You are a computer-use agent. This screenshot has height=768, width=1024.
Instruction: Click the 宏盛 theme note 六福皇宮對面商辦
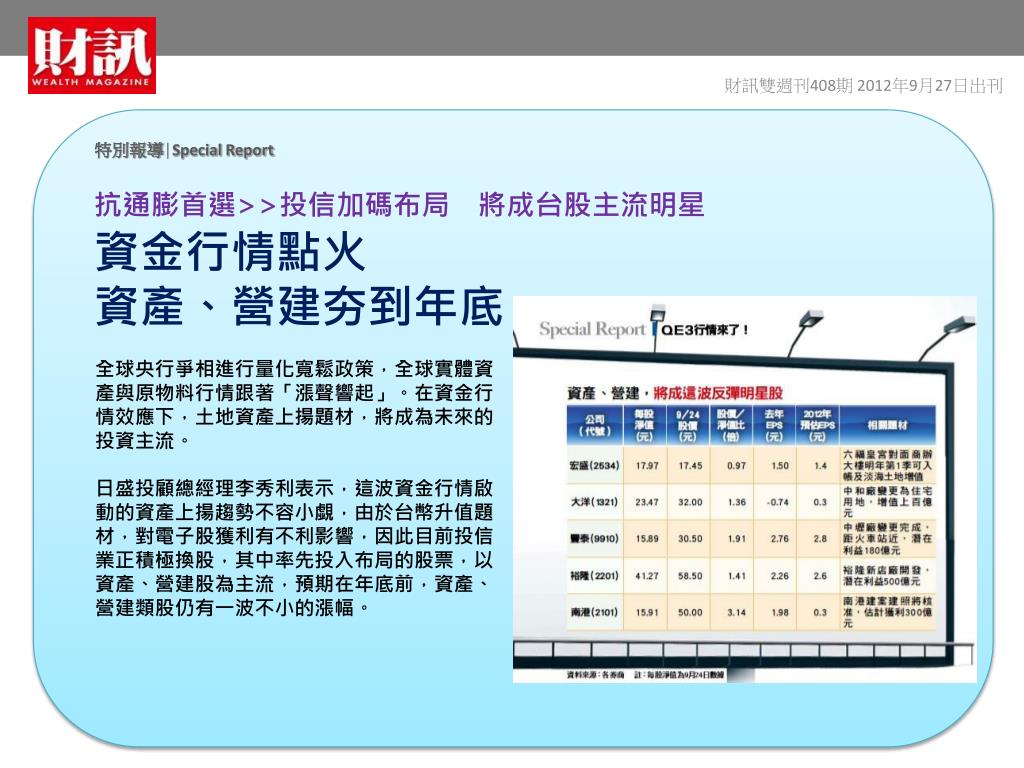pyautogui.click(x=888, y=465)
